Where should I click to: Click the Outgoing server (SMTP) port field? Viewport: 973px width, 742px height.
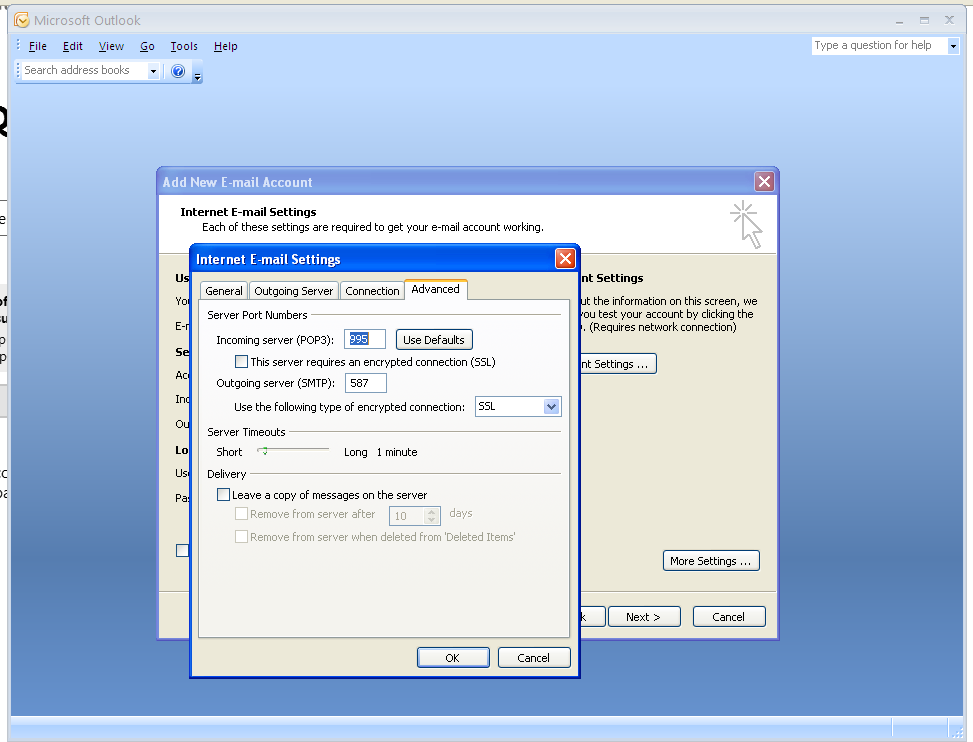365,383
